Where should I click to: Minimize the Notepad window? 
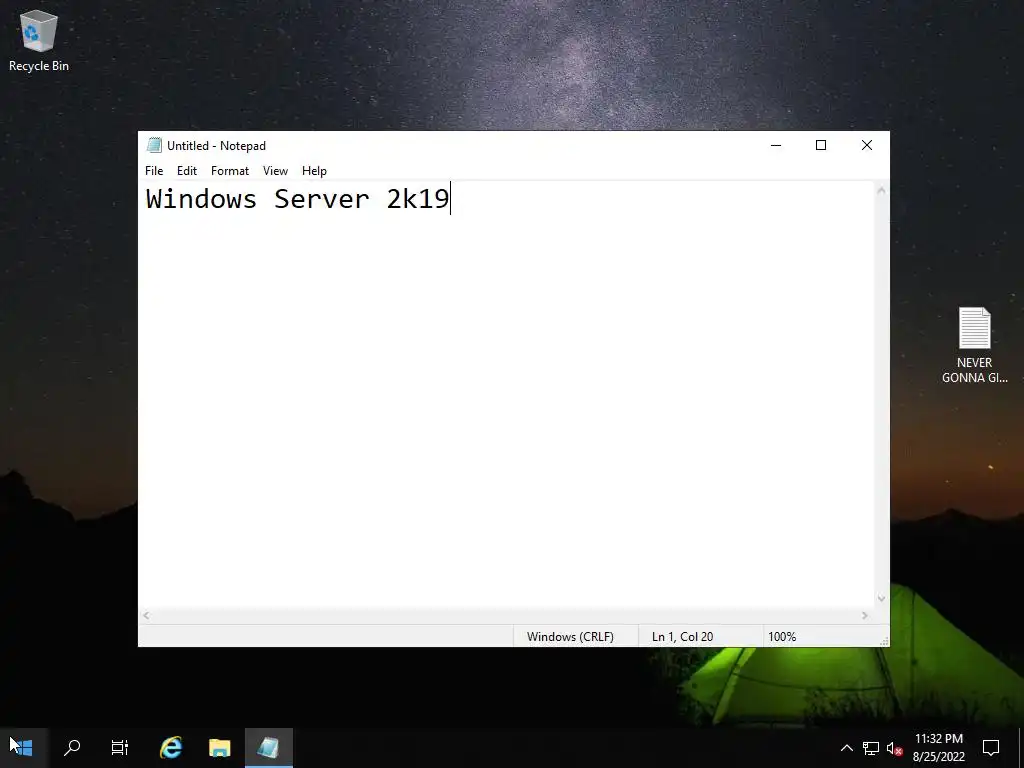pos(776,145)
